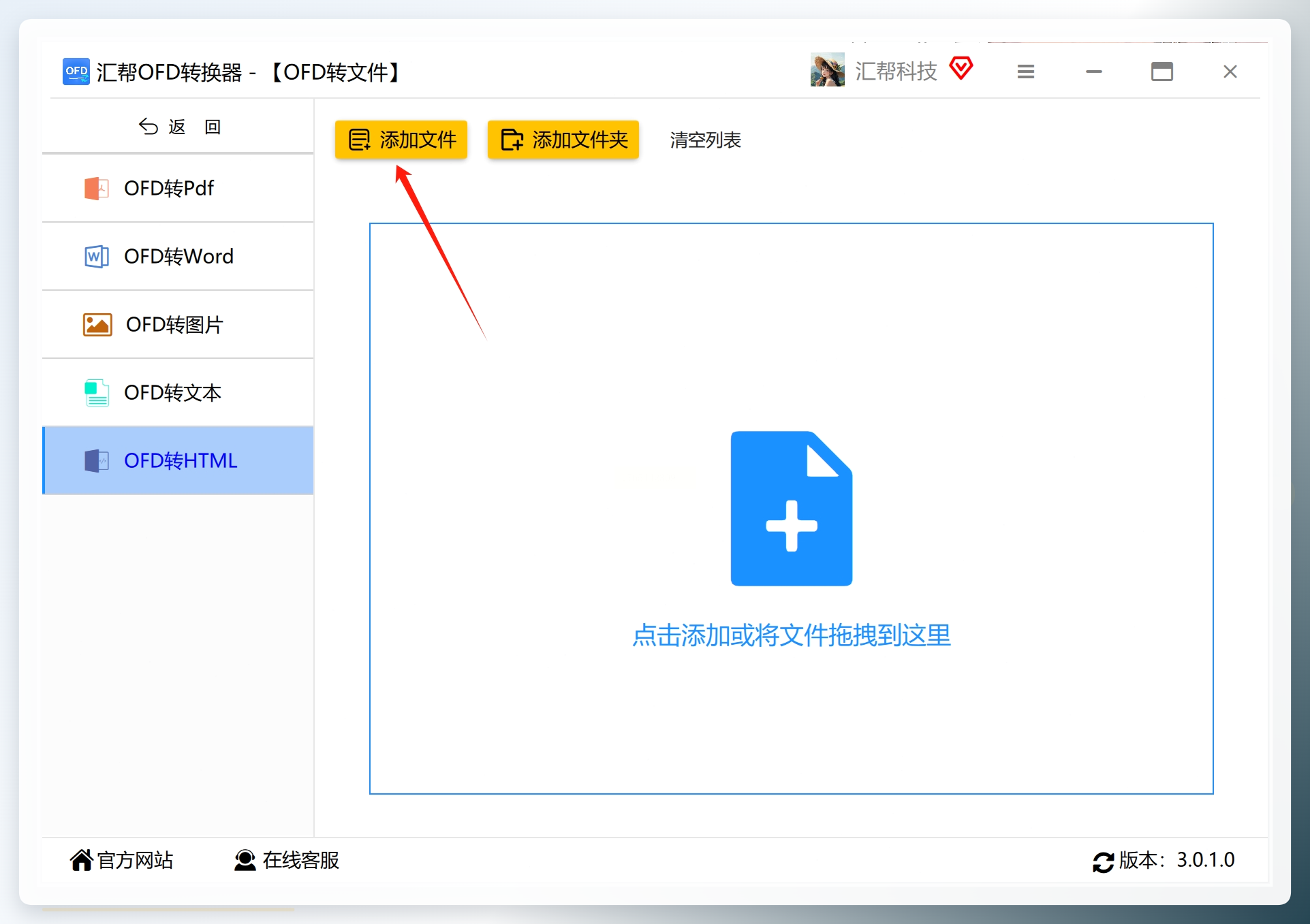Viewport: 1310px width, 924px height.
Task: Click the 汇帮科技 username text
Action: [896, 71]
